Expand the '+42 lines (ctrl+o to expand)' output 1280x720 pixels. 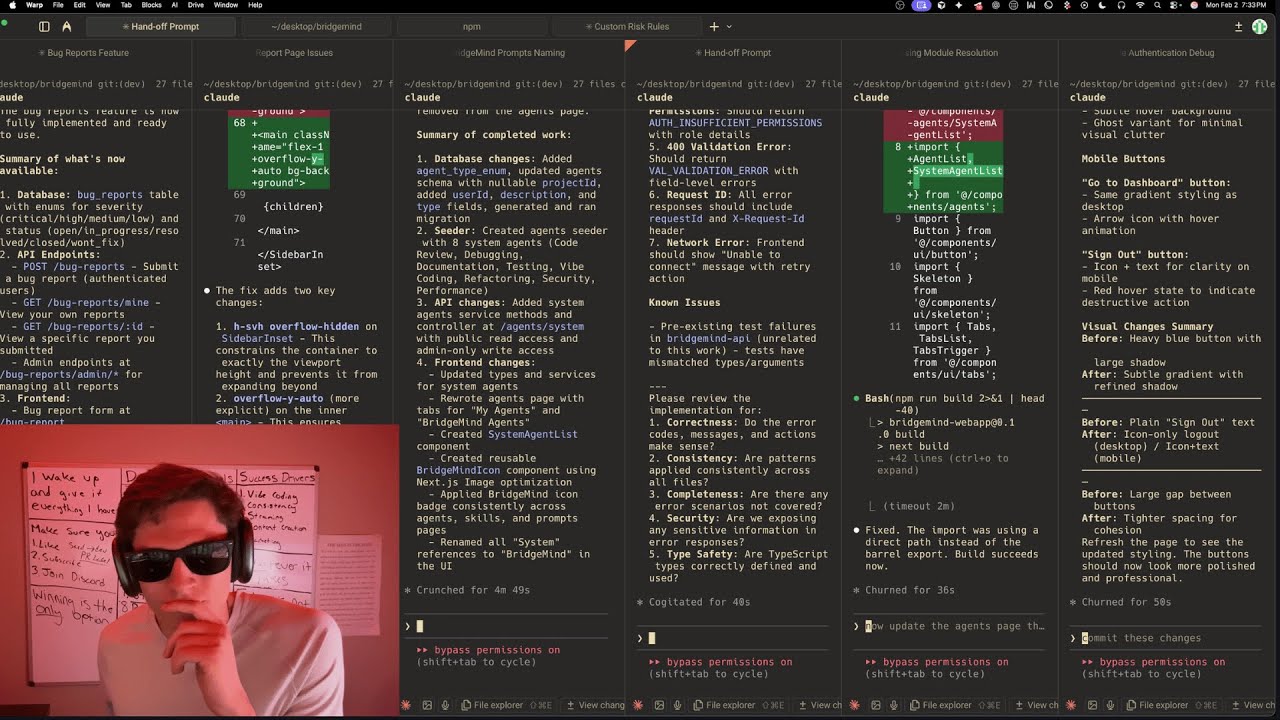pyautogui.click(x=942, y=464)
